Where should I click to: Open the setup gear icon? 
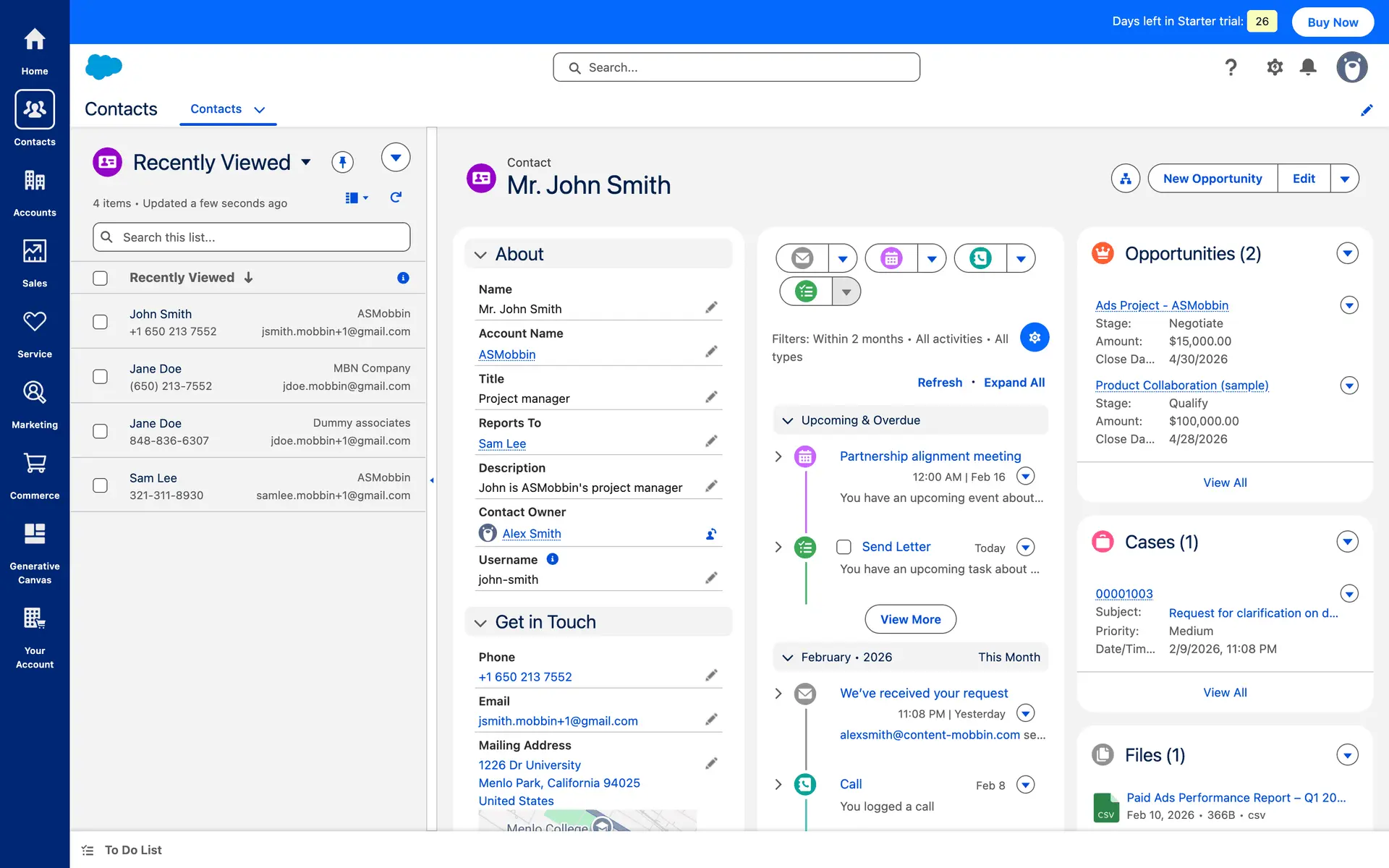(1274, 67)
